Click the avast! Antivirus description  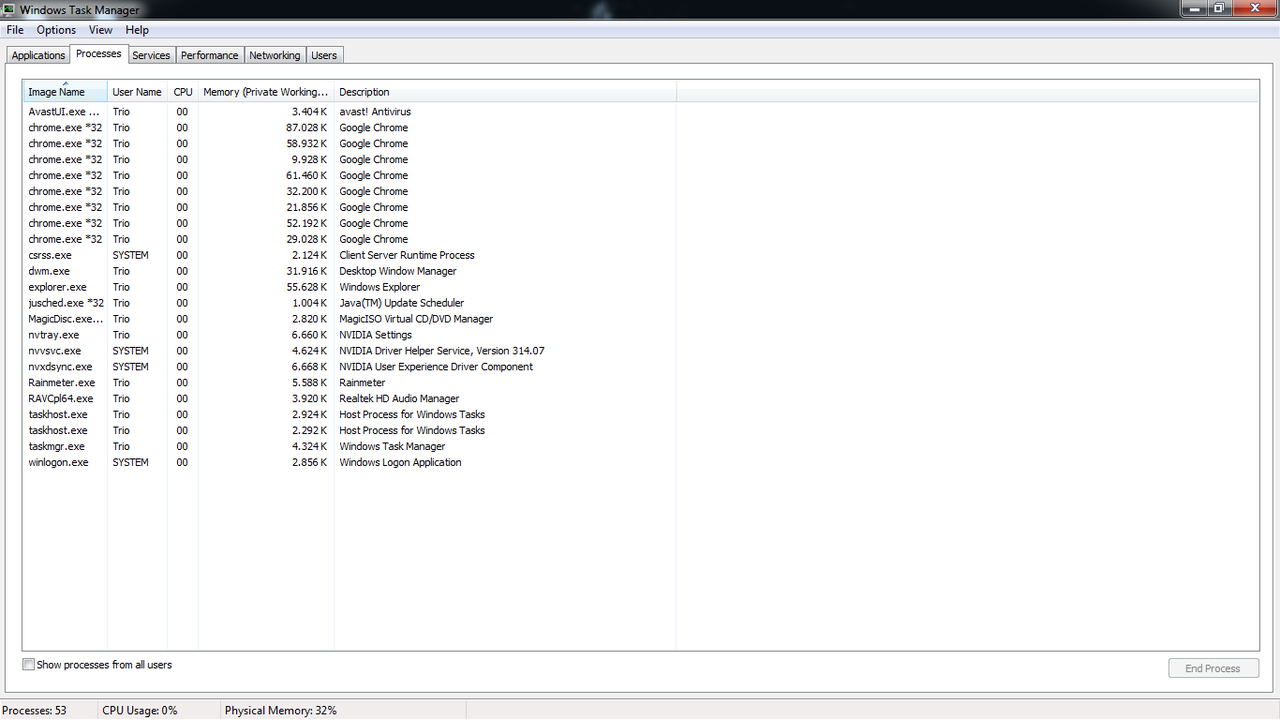(x=375, y=112)
